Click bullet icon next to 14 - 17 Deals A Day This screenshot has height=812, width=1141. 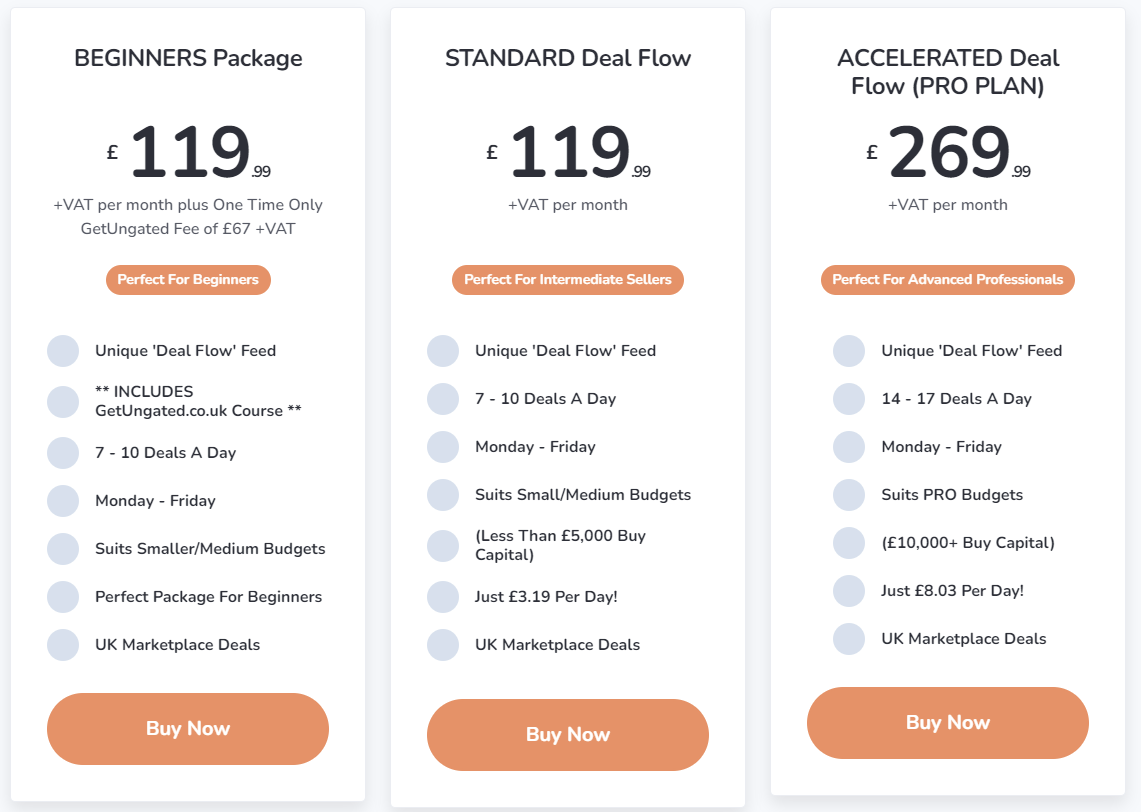click(x=849, y=399)
